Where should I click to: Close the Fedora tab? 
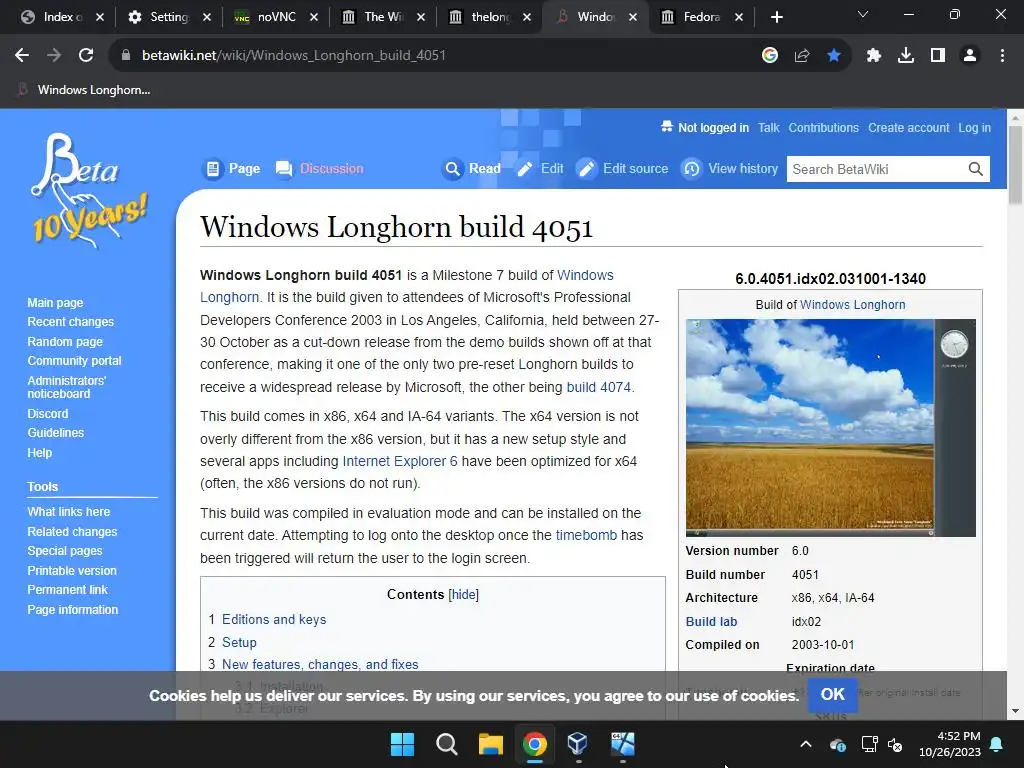point(739,17)
